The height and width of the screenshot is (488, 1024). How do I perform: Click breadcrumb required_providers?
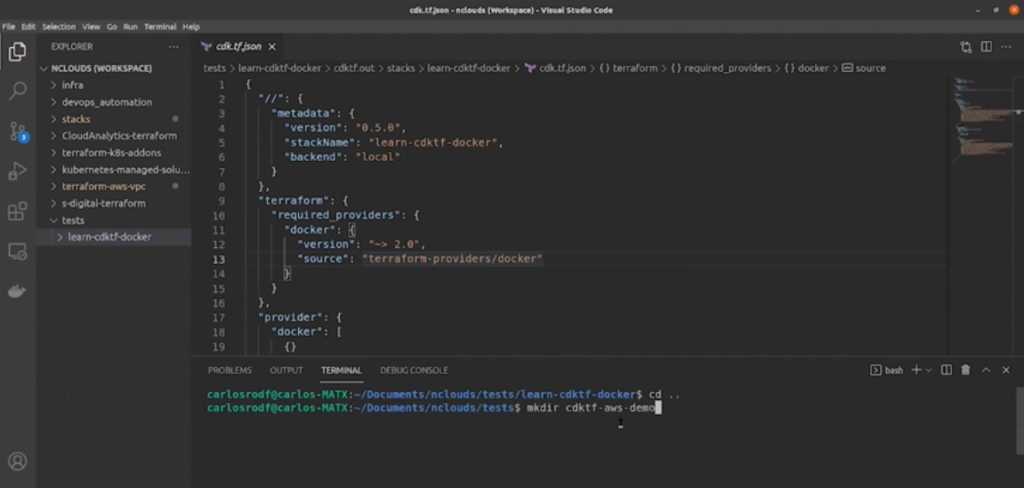[x=728, y=68]
